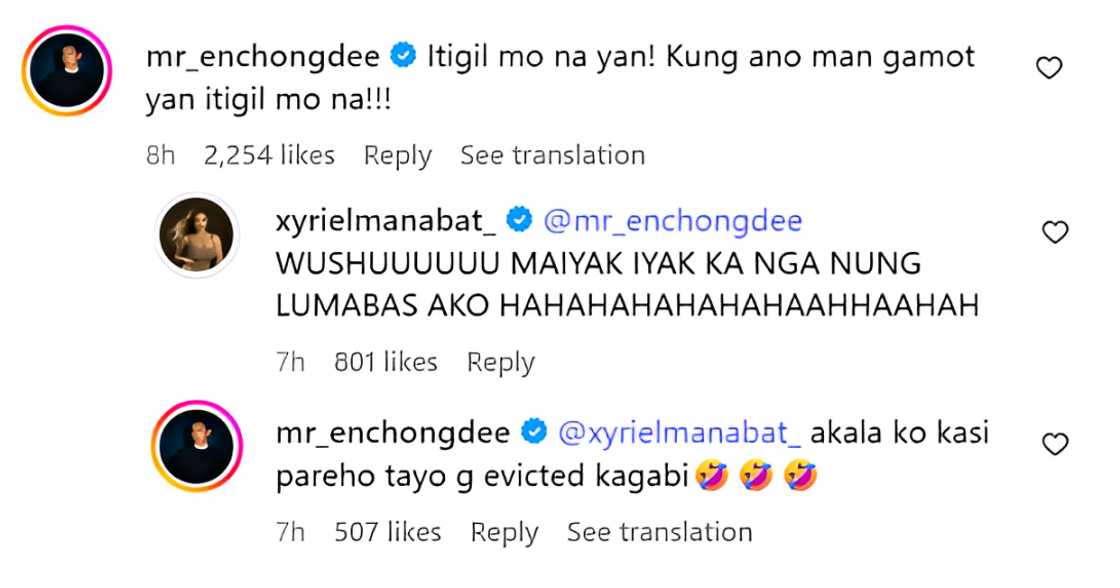Tap the heart icon on mr_enchongdee's first comment
Screen dimensions: 1120x588
pyautogui.click(x=1048, y=67)
